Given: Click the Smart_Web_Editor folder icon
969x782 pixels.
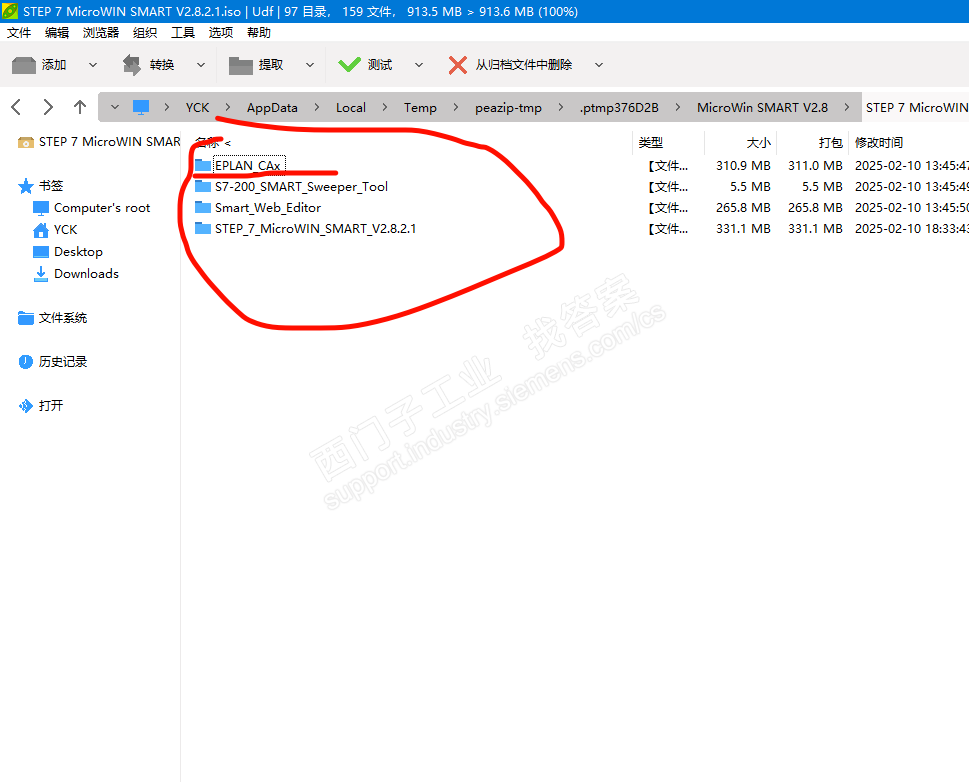Looking at the screenshot, I should tap(203, 207).
